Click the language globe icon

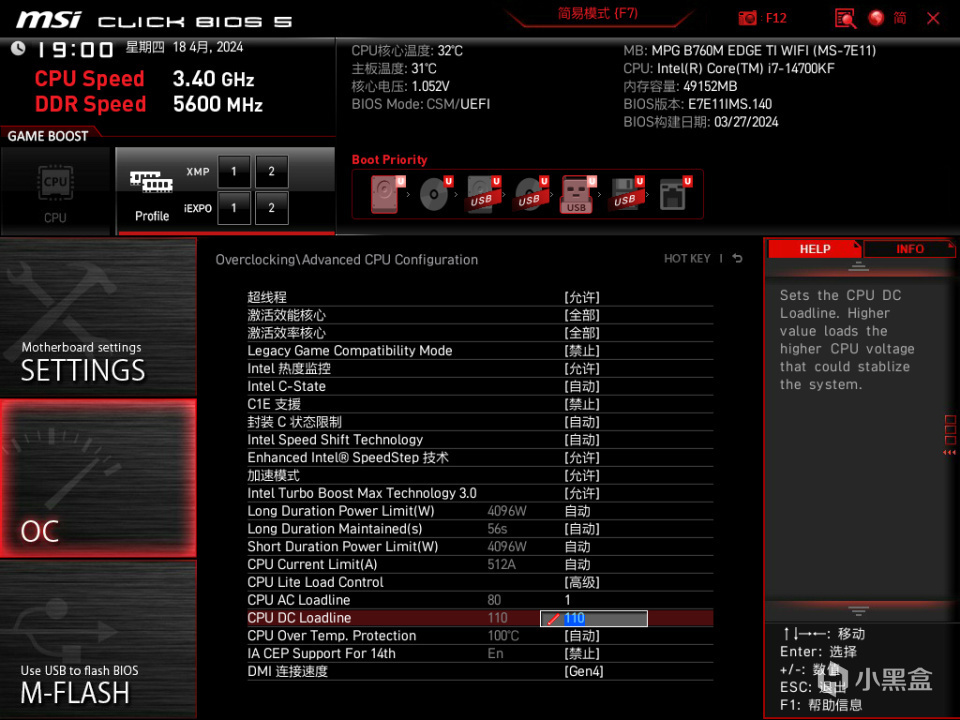click(876, 18)
